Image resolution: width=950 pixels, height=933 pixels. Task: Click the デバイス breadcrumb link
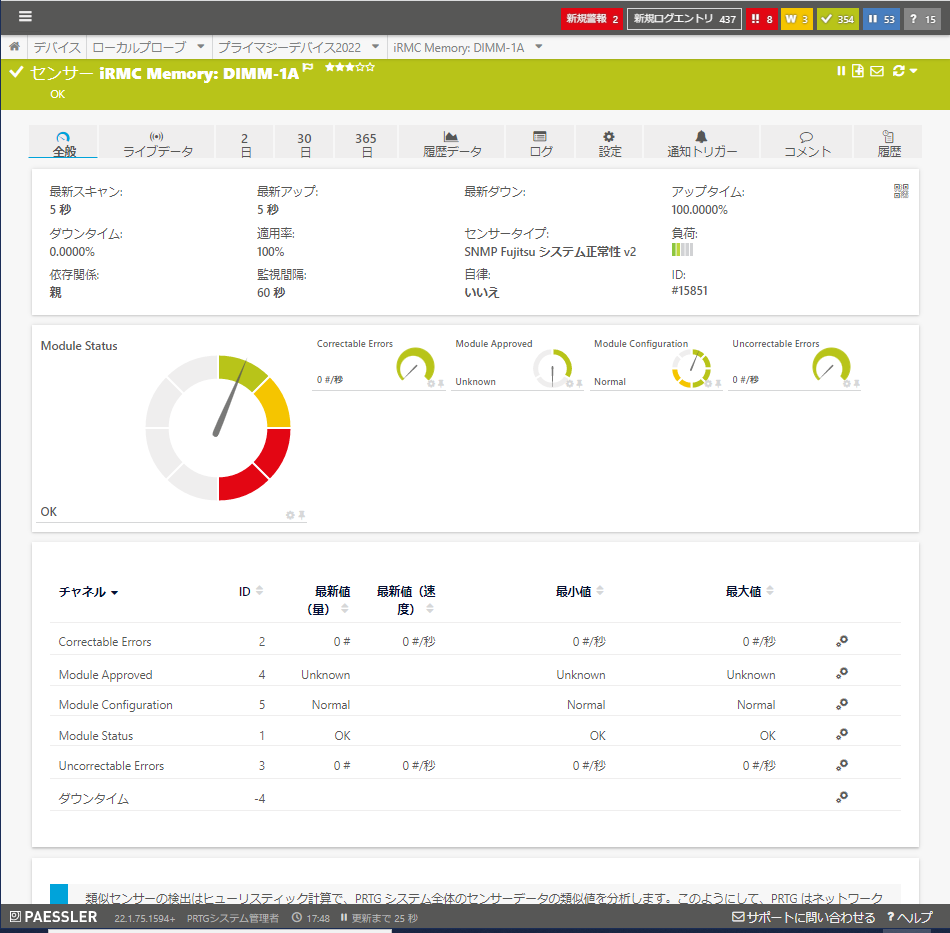tap(57, 47)
